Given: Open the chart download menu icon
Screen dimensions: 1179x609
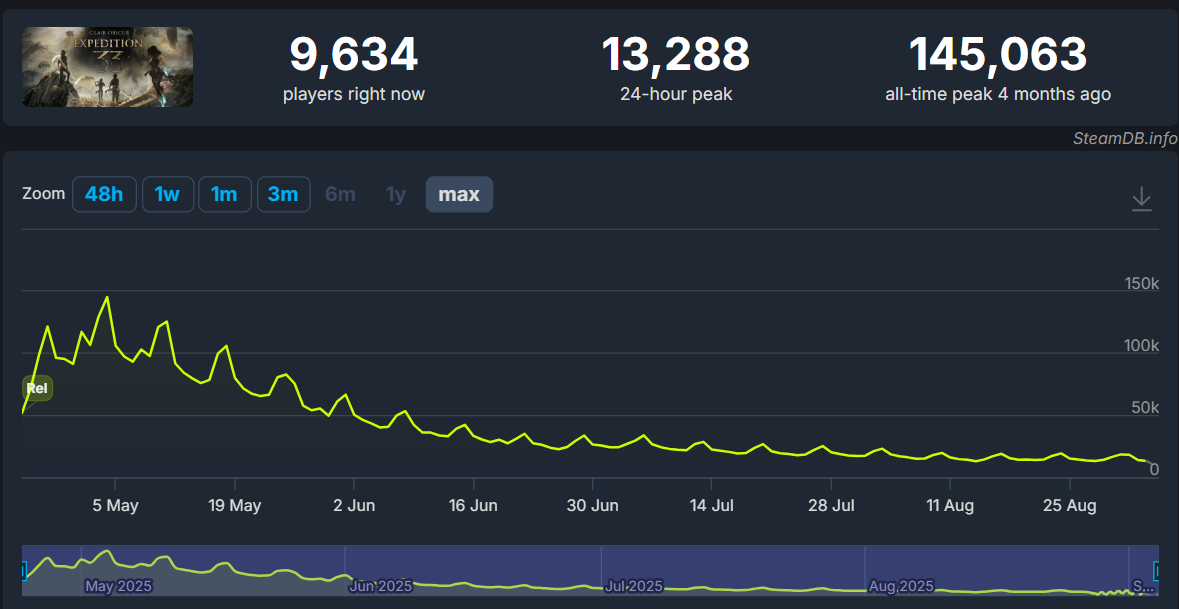Looking at the screenshot, I should (x=1141, y=199).
